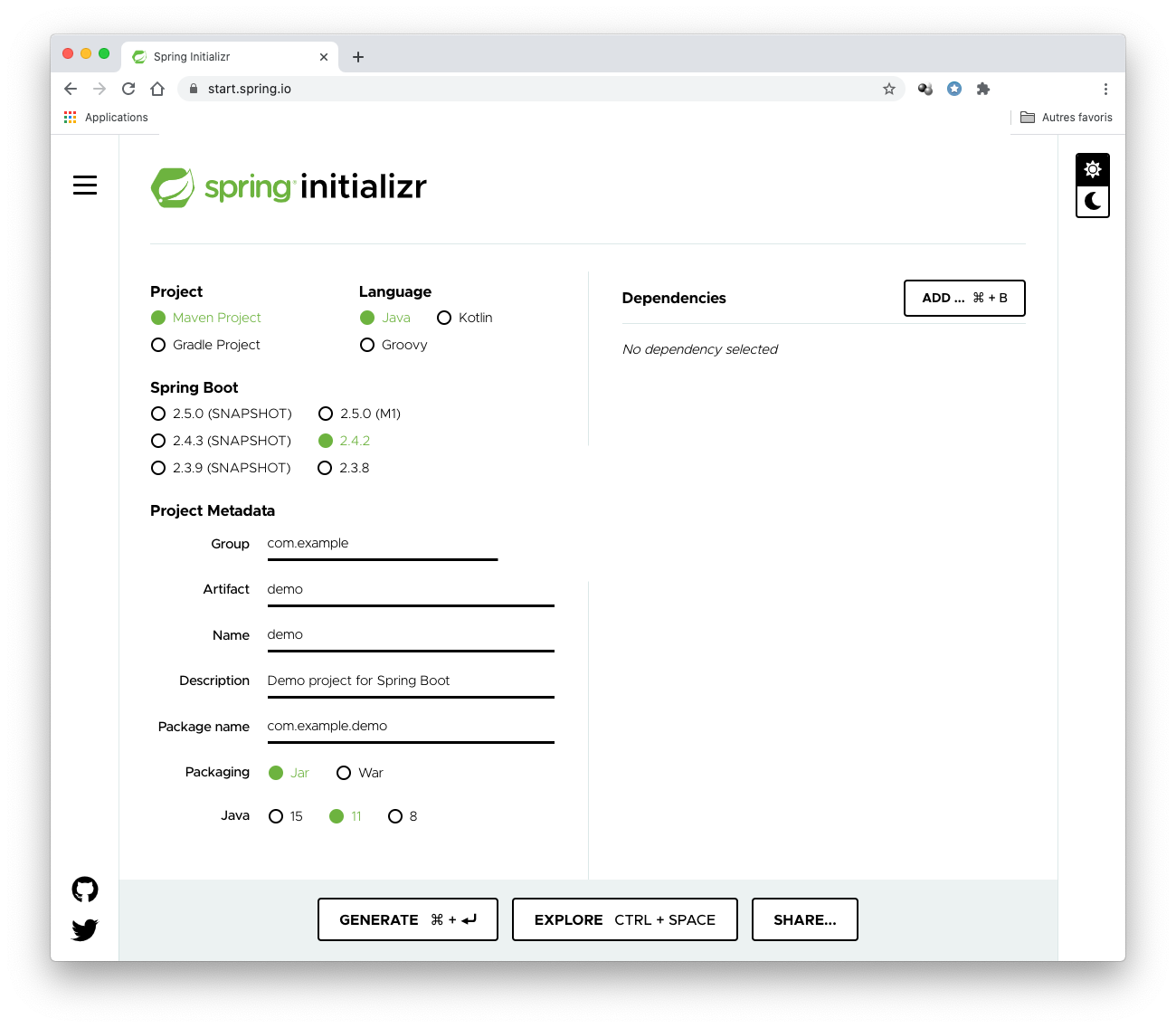
Task: Click the Artifact input field
Action: pyautogui.click(x=411, y=590)
